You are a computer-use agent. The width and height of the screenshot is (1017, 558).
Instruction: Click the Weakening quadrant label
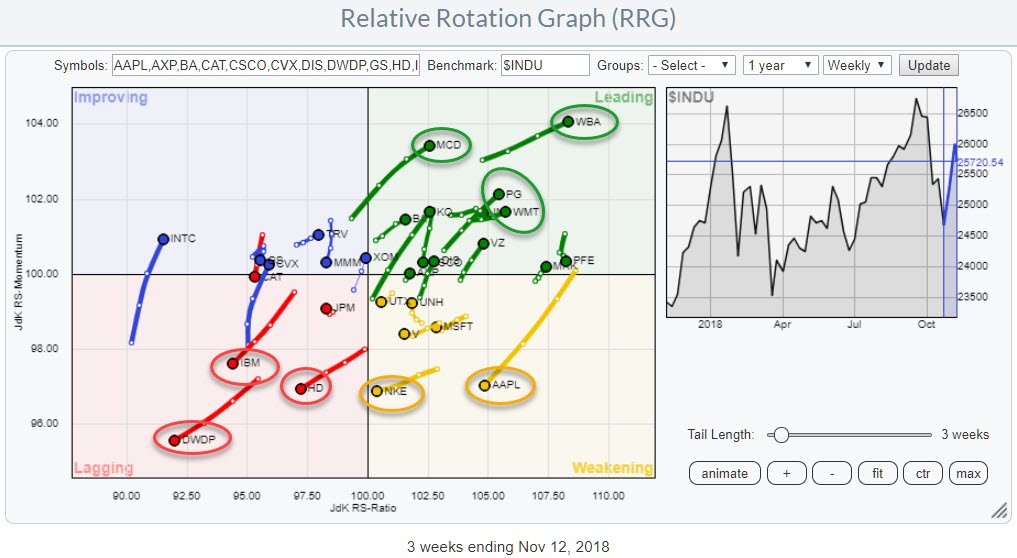(612, 468)
